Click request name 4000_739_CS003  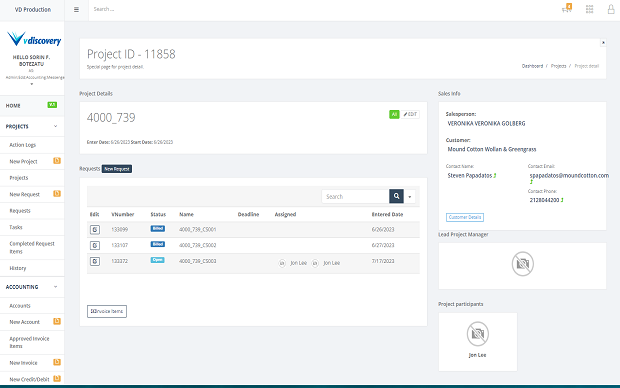click(x=197, y=261)
